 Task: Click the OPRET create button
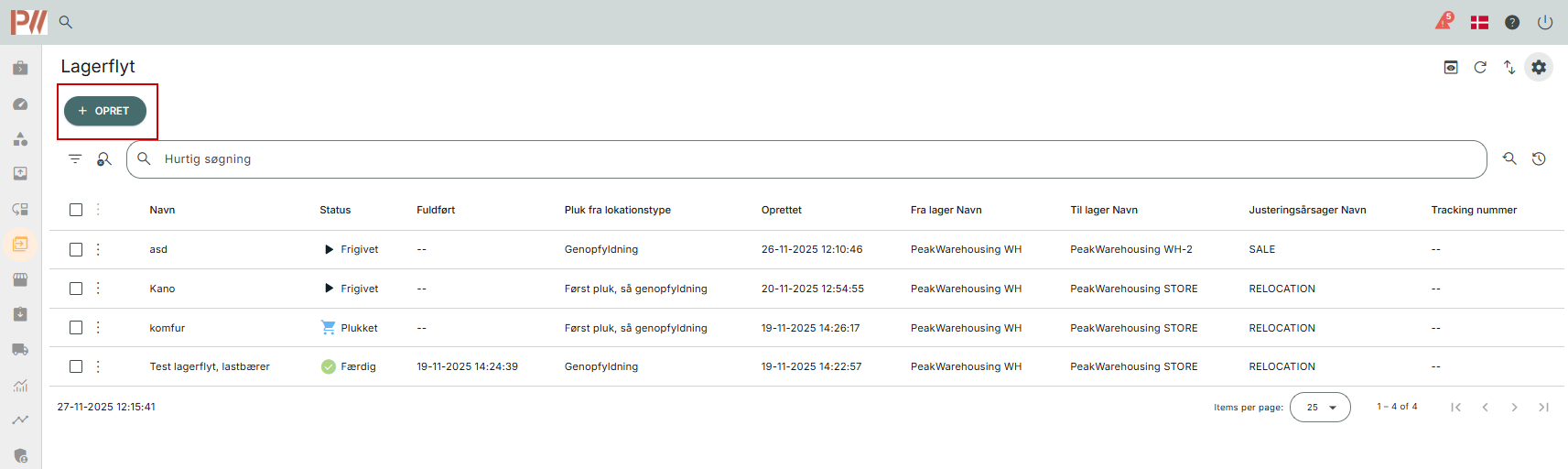(x=105, y=111)
